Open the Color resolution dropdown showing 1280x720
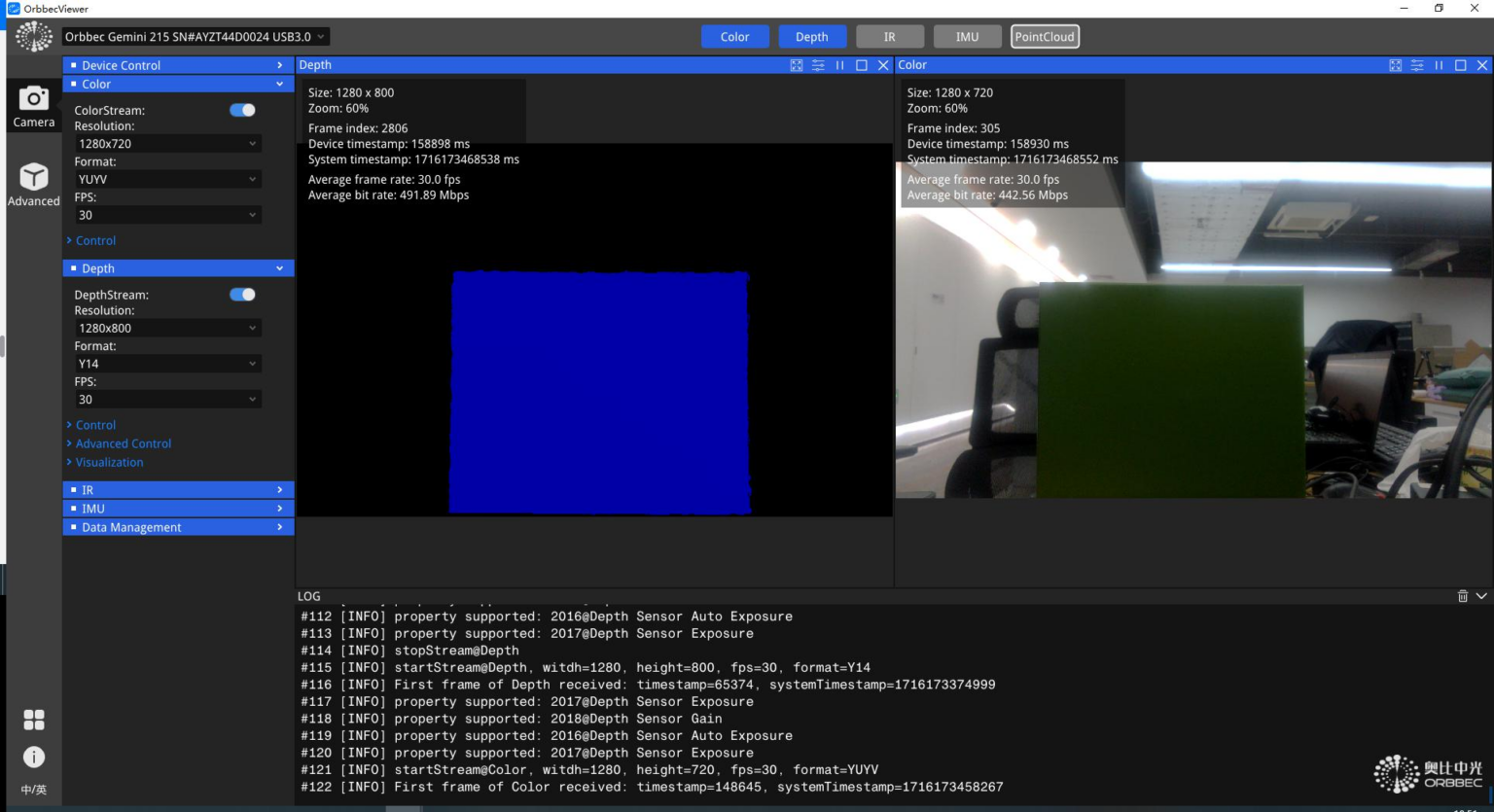 pyautogui.click(x=166, y=143)
